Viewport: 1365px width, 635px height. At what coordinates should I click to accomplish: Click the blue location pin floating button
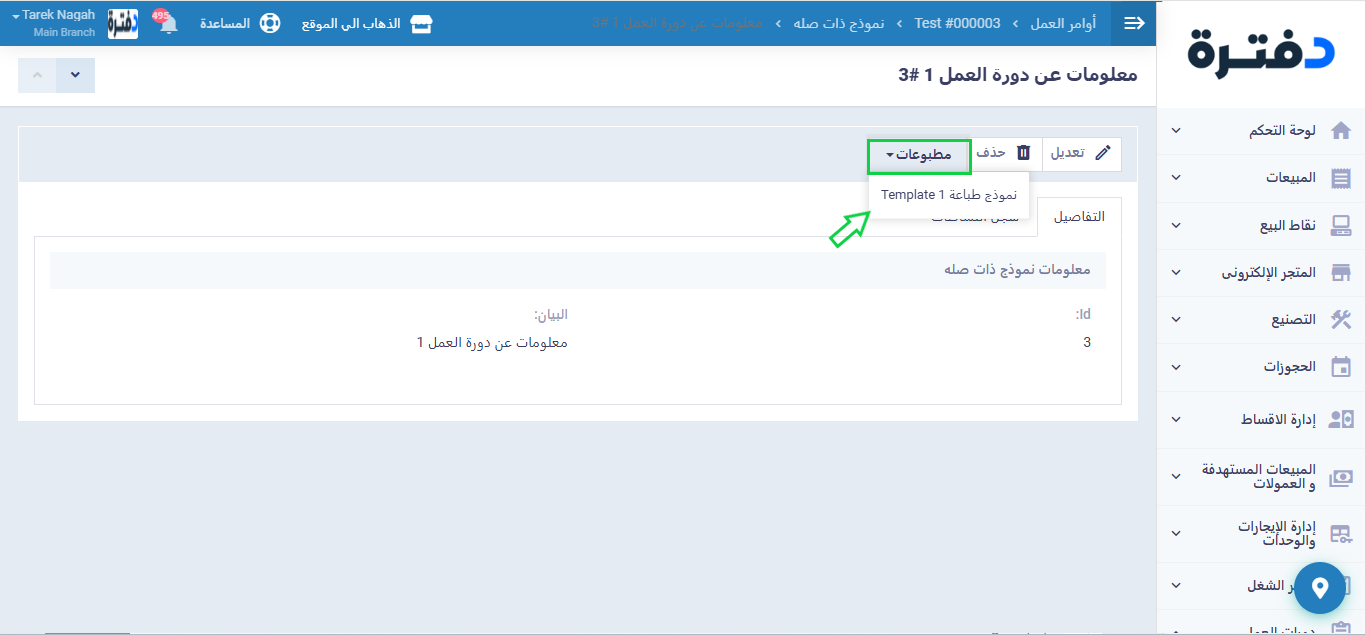coord(1320,588)
